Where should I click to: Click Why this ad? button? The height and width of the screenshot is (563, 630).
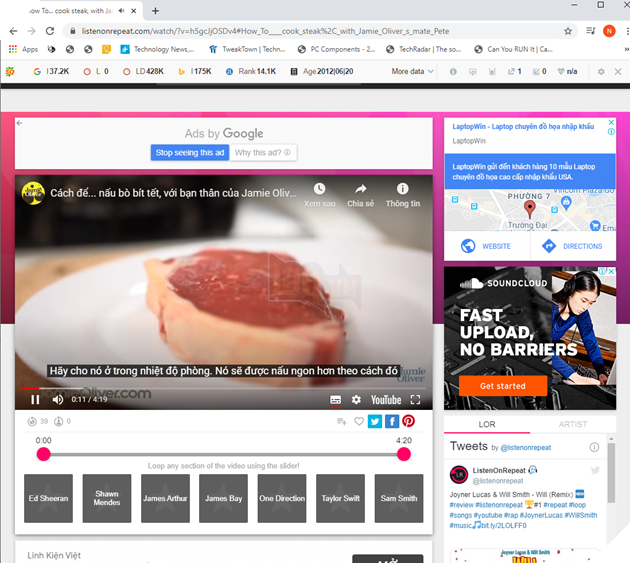(263, 153)
